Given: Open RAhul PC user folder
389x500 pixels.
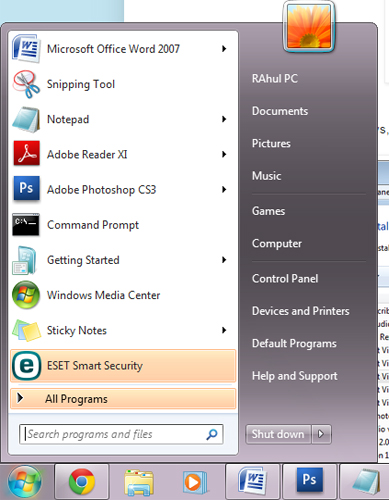Looking at the screenshot, I should pyautogui.click(x=275, y=79).
